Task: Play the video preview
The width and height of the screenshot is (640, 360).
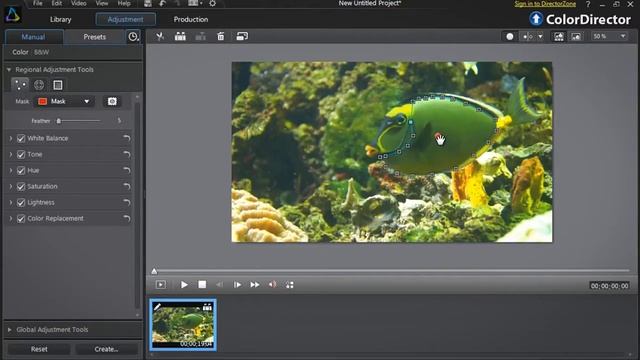Action: pos(184,284)
